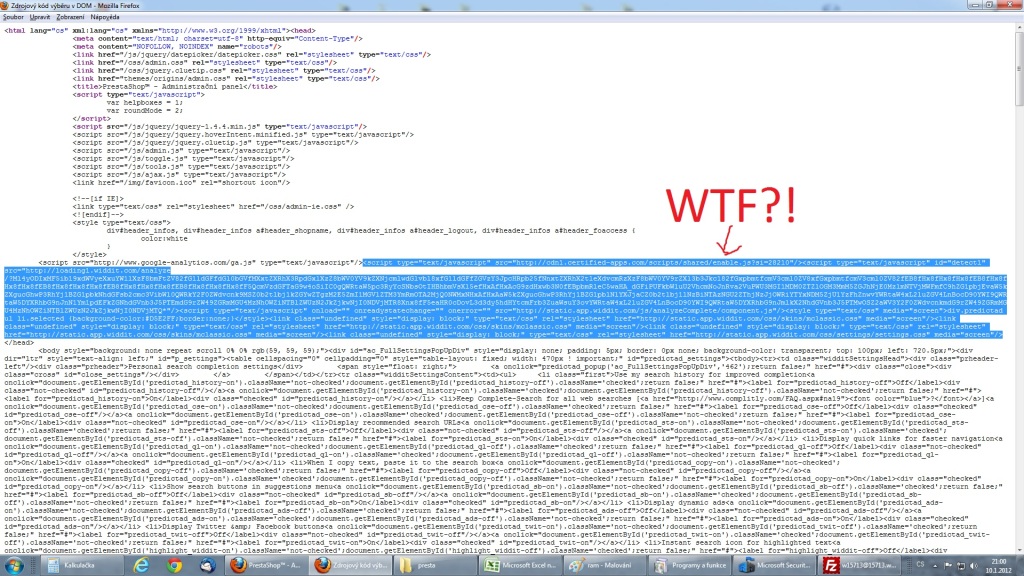Open the presta folder taskbar item
Viewport: 1024px width, 576px height.
[x=435, y=566]
